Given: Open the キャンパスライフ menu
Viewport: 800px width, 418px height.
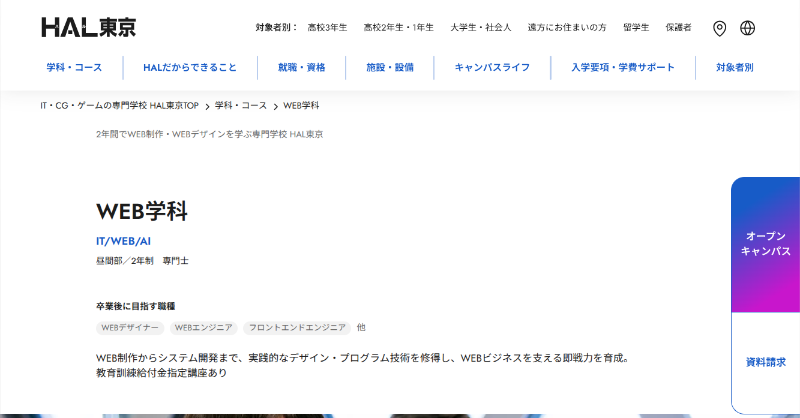Looking at the screenshot, I should [x=492, y=67].
